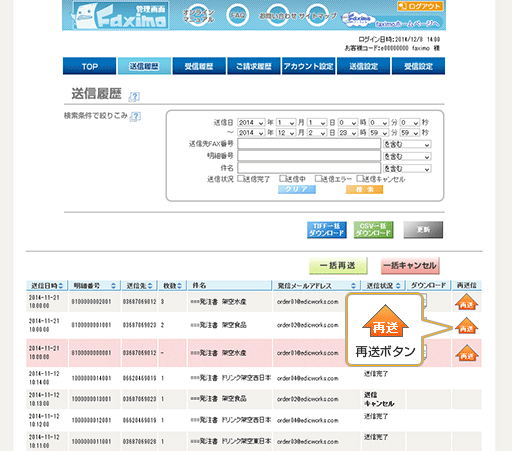Image resolution: width=512 pixels, height=451 pixels.
Task: Open the end month 12 dropdown
Action: point(286,133)
